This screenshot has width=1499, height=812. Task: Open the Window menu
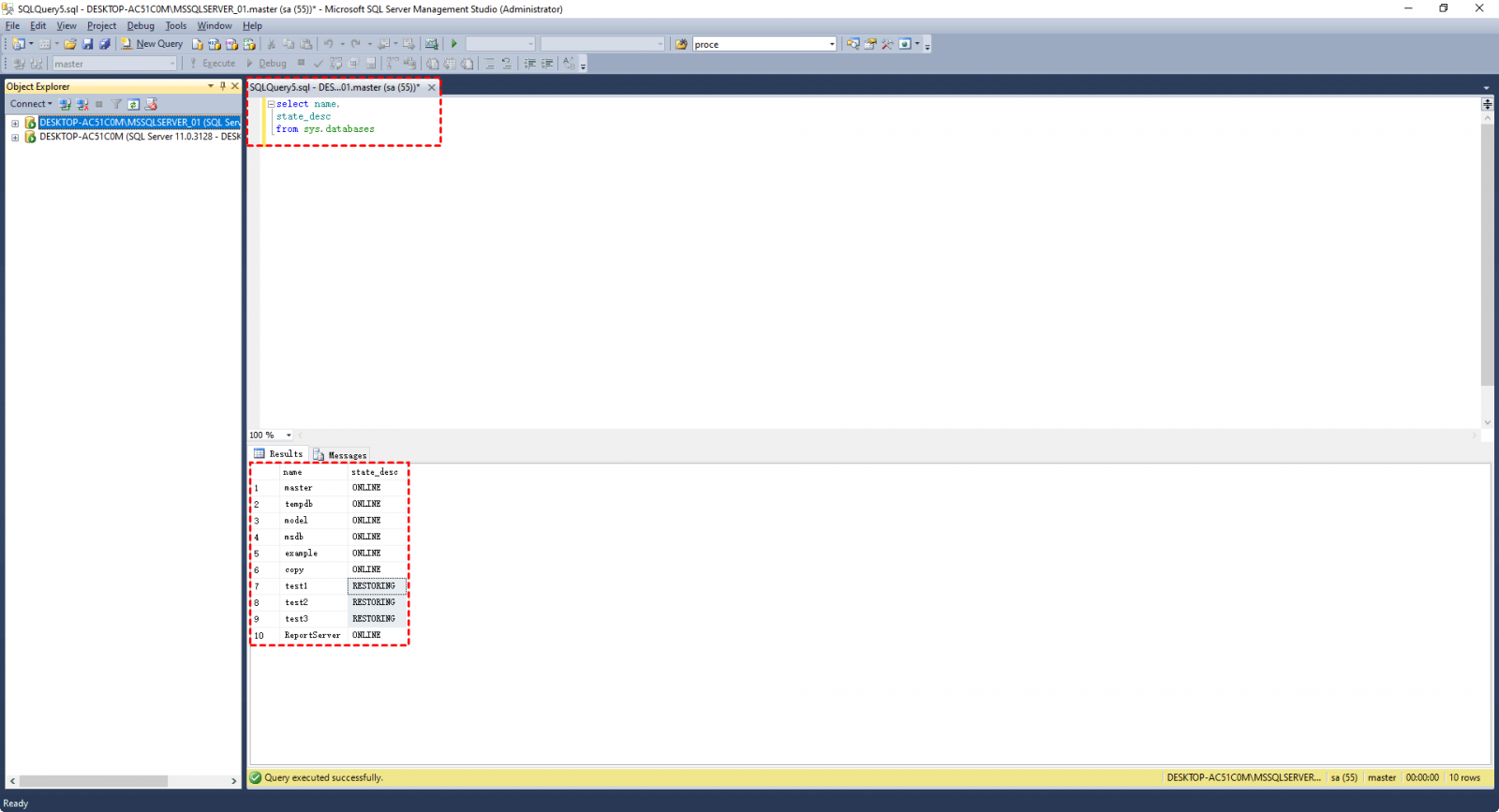215,26
